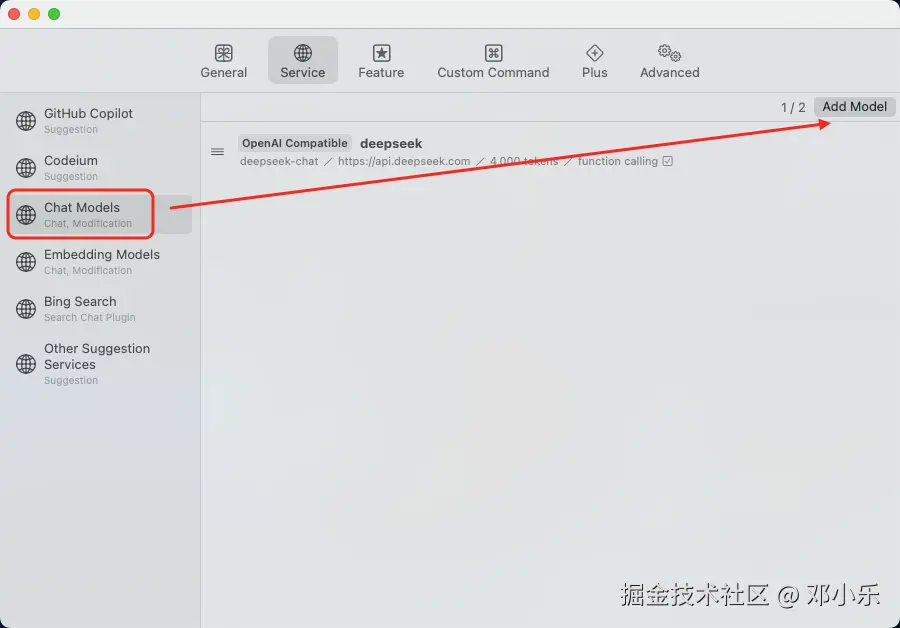Click the OpenAI Compatible badge
Screen dimensions: 900x628
pyautogui.click(x=294, y=143)
